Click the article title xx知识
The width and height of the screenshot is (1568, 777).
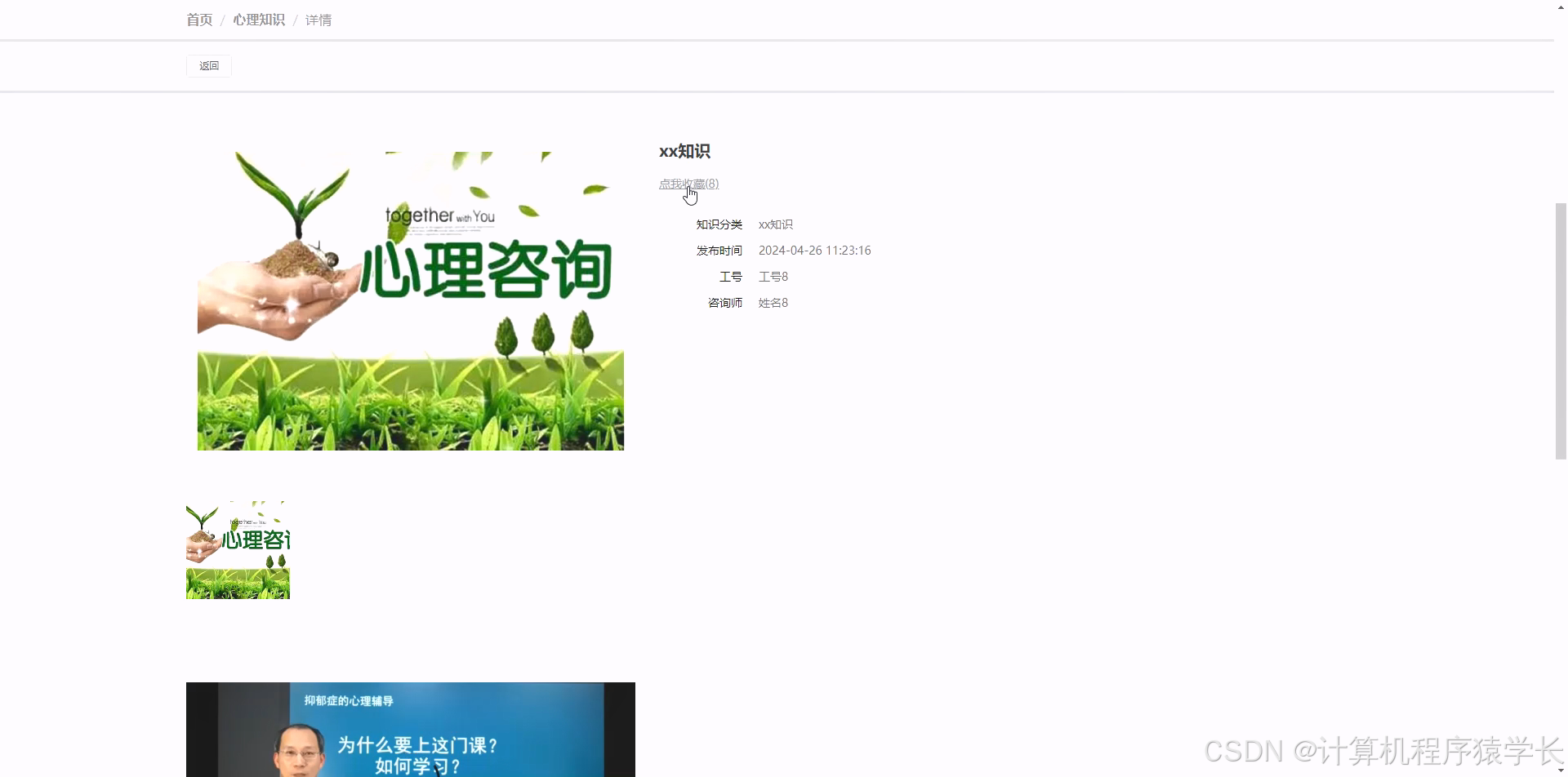pyautogui.click(x=684, y=151)
